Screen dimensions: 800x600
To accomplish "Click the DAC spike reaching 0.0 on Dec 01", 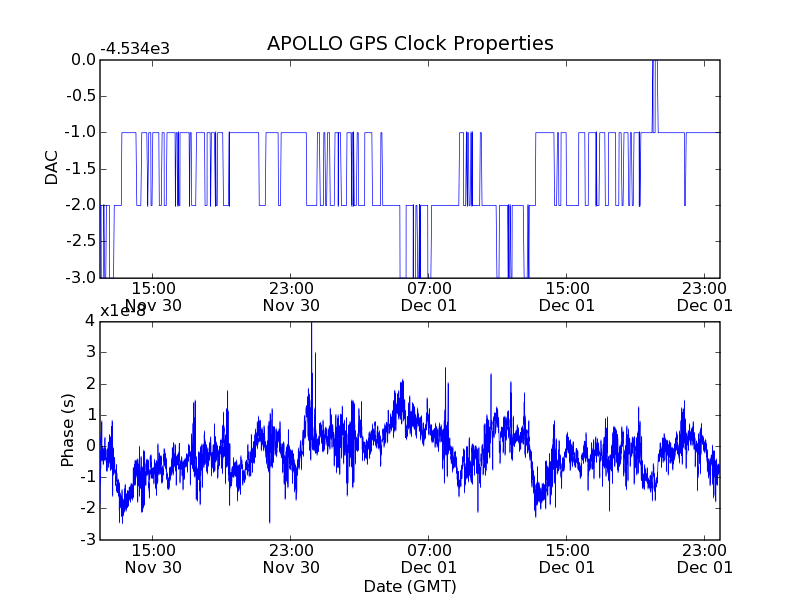I will 655,94.
